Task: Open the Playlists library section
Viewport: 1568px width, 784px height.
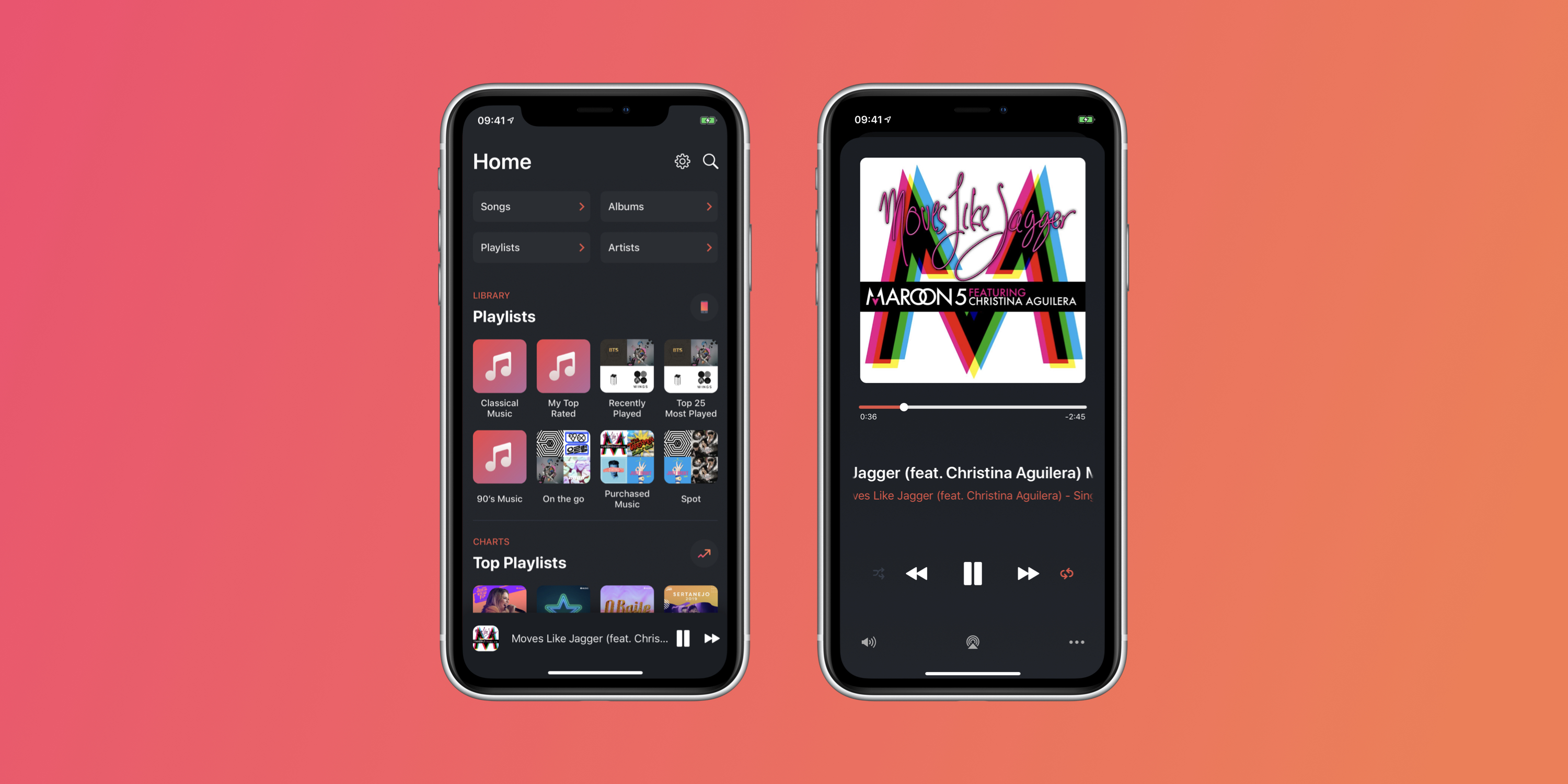Action: pyautogui.click(x=527, y=247)
